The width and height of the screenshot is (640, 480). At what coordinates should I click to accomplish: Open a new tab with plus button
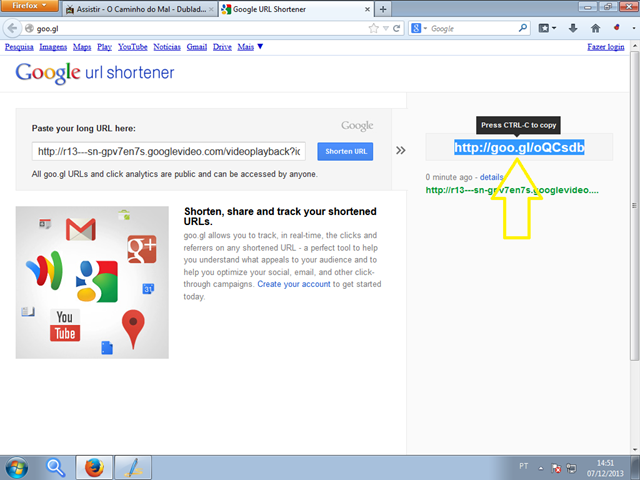(x=383, y=9)
